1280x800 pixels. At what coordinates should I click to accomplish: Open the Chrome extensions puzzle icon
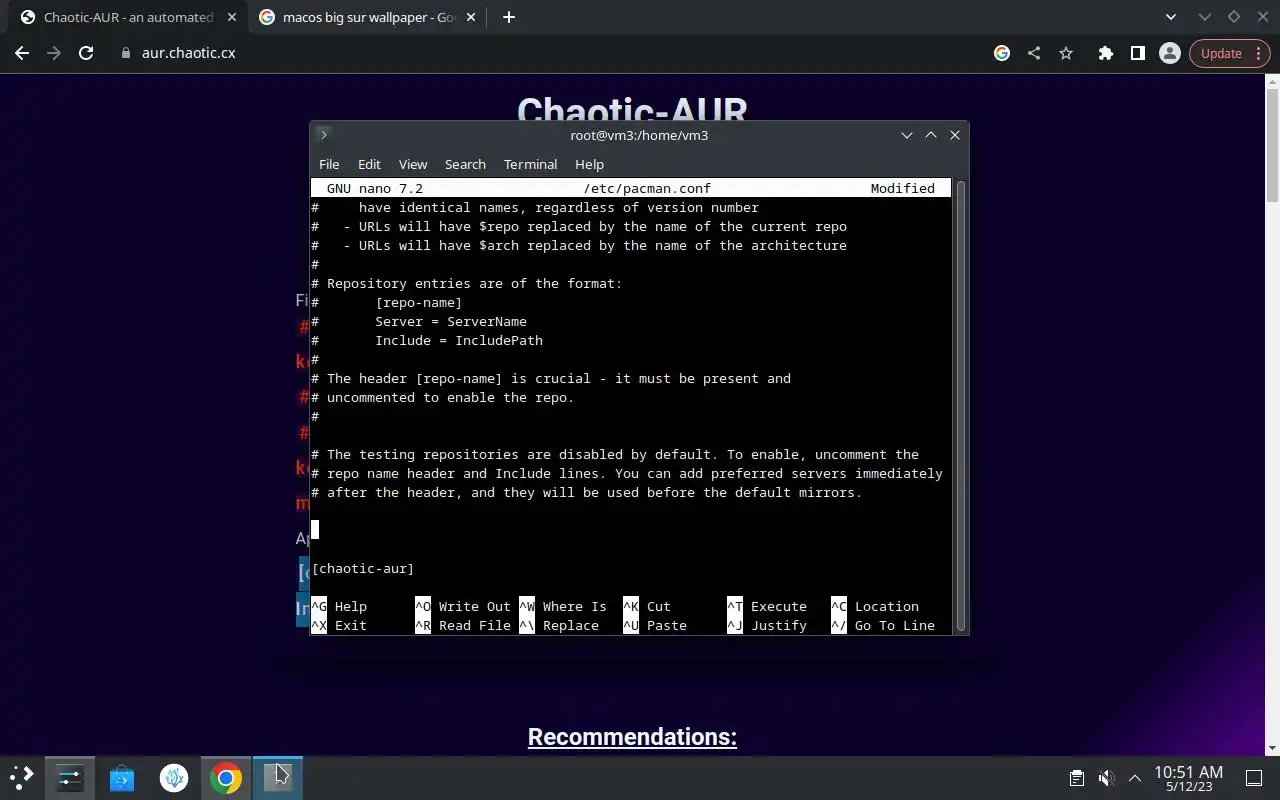click(1105, 53)
